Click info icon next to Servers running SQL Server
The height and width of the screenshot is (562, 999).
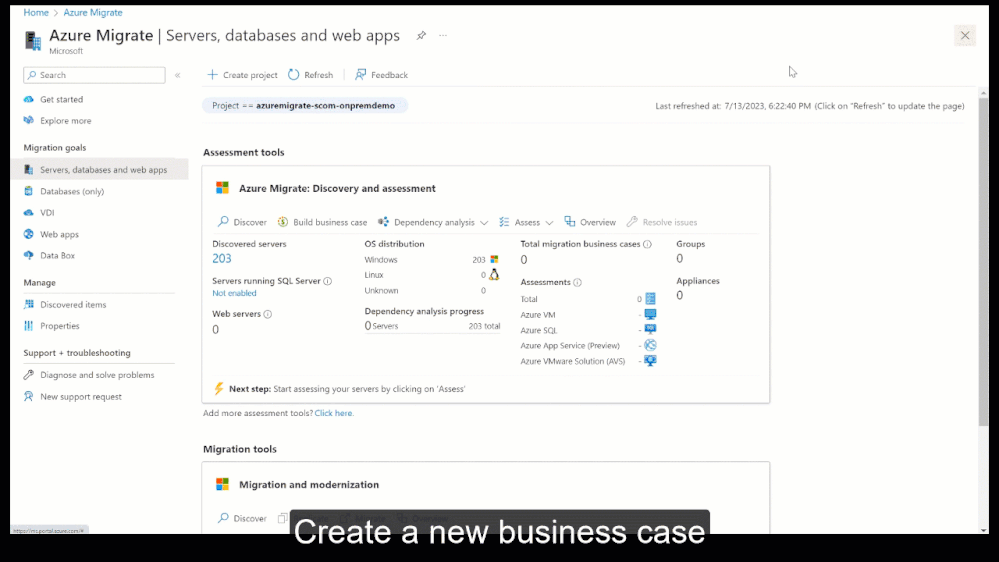pos(327,281)
